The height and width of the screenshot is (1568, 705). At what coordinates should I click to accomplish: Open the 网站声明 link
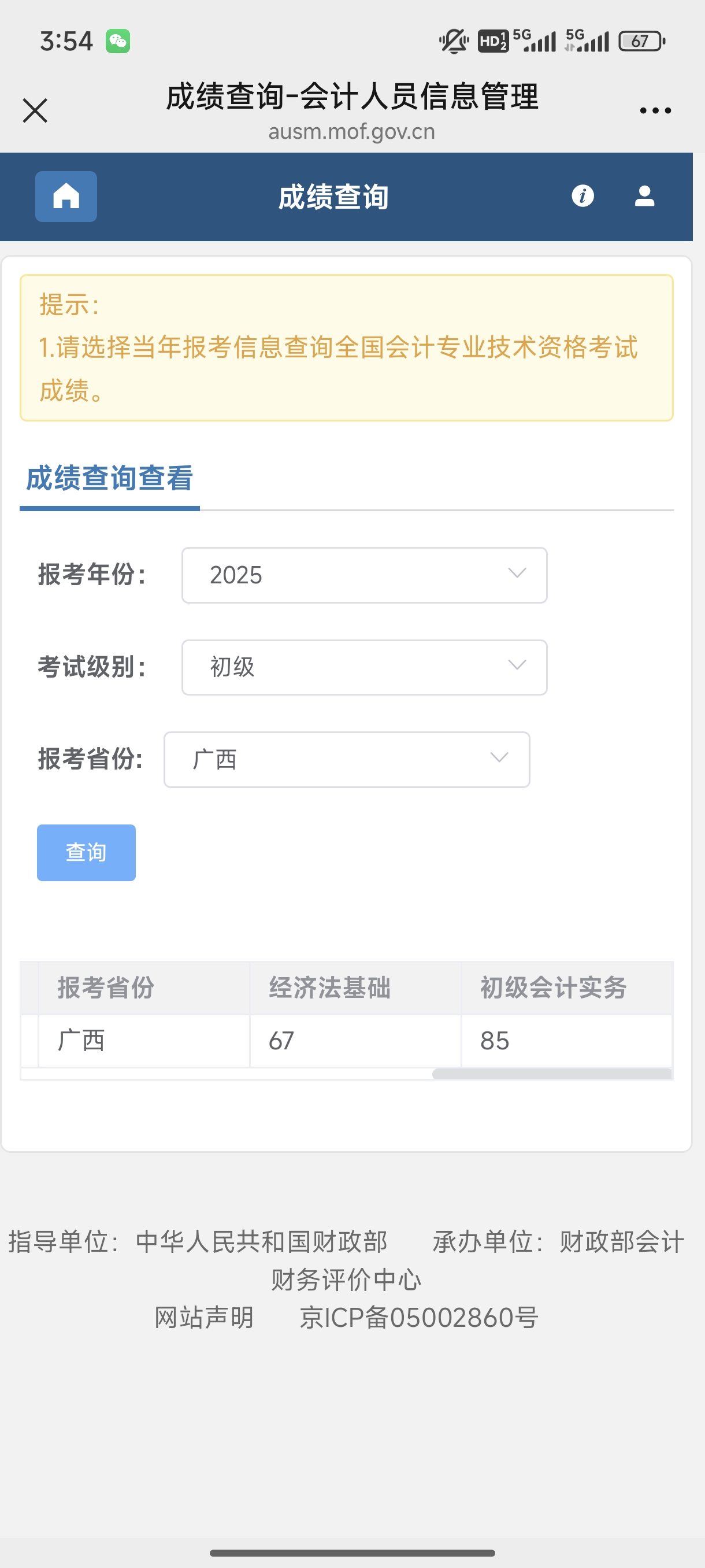point(204,1318)
